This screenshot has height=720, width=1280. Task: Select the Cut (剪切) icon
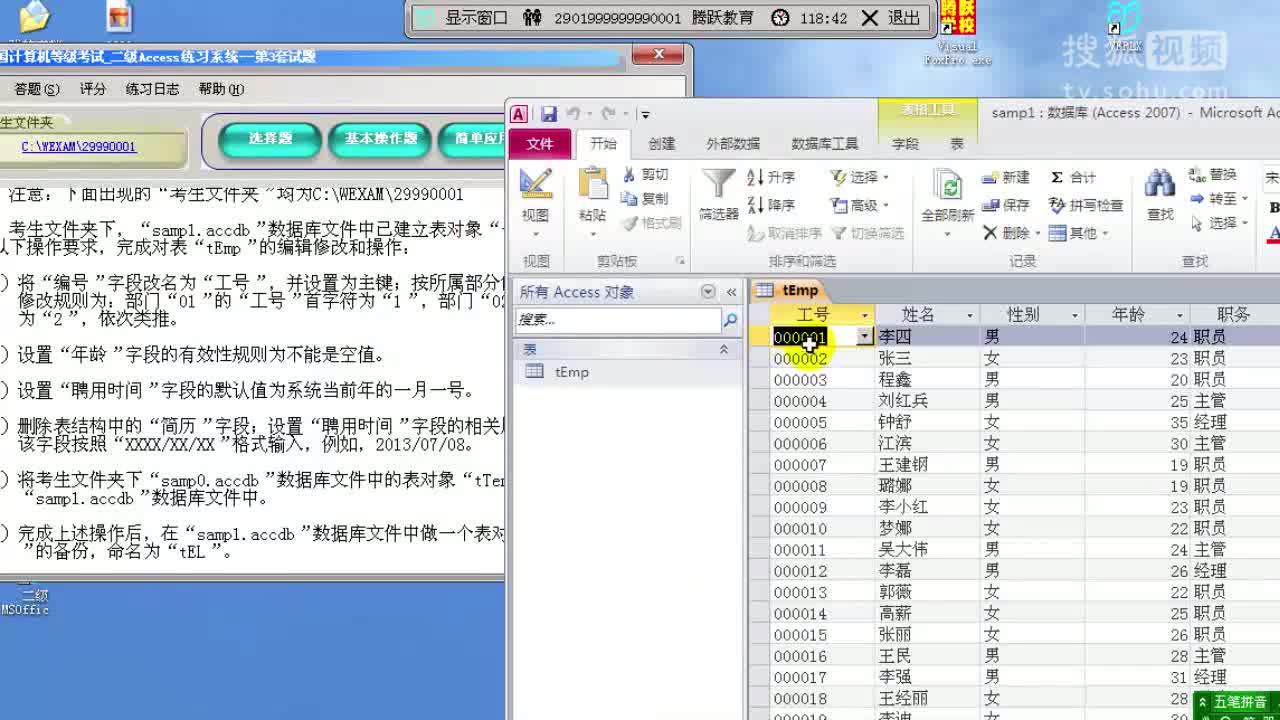click(x=640, y=173)
